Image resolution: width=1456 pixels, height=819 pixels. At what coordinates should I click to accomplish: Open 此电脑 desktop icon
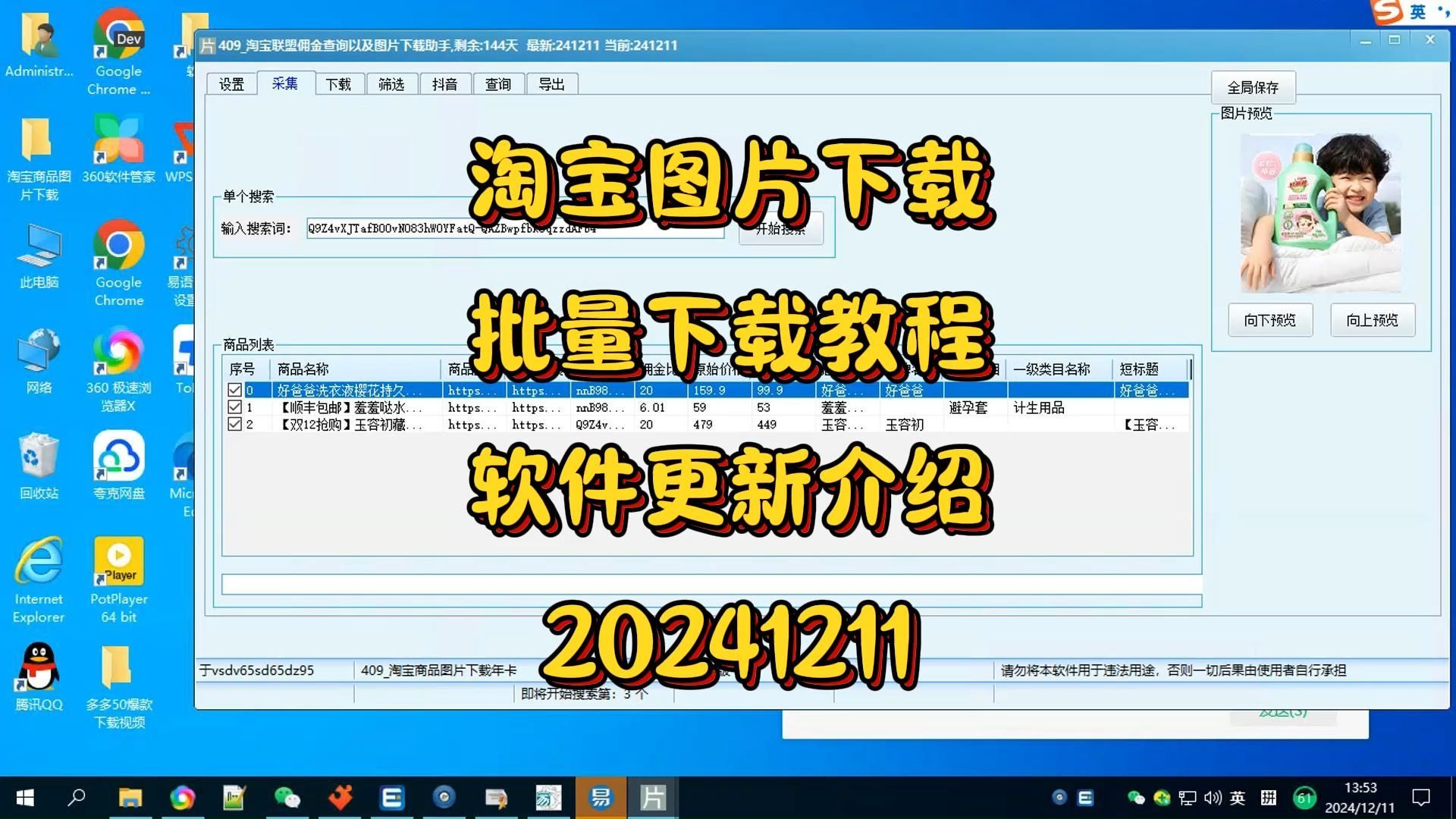(x=39, y=257)
